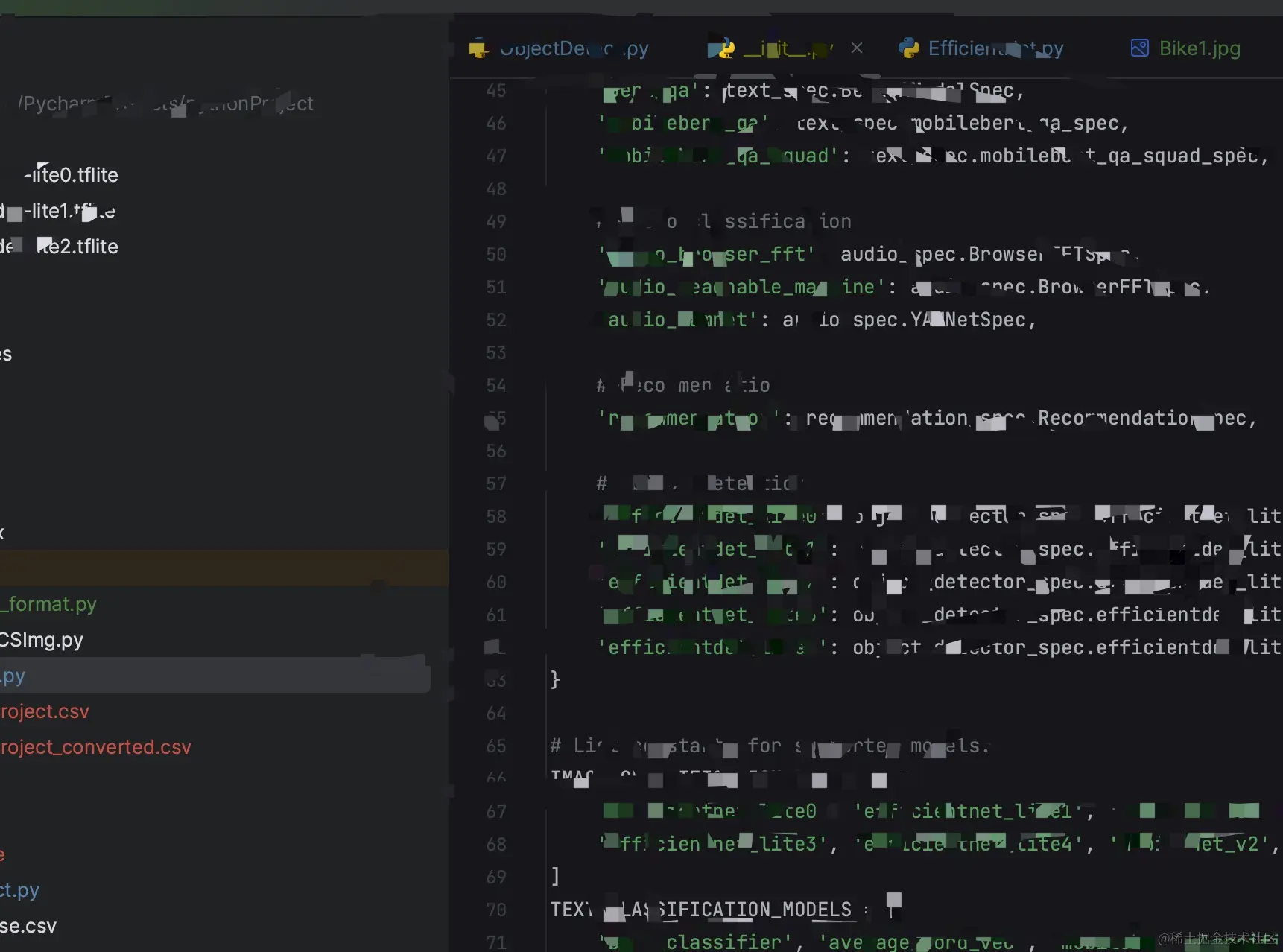Open the ct.py file in project tree
This screenshot has width=1283, height=952.
[20, 890]
